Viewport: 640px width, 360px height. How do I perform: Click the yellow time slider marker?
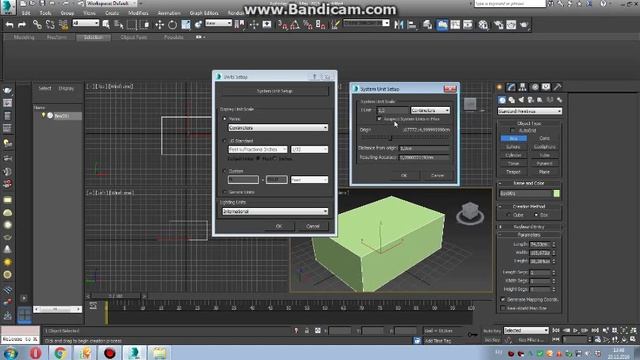point(106,313)
